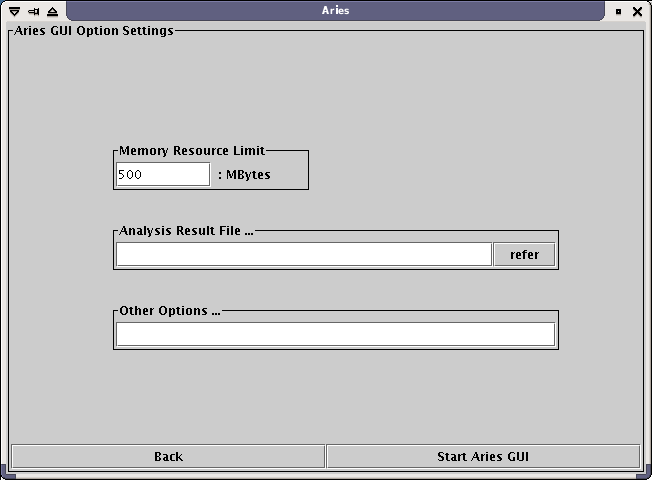The width and height of the screenshot is (652, 480).
Task: Open the window menu triangle icon
Action: (14, 11)
